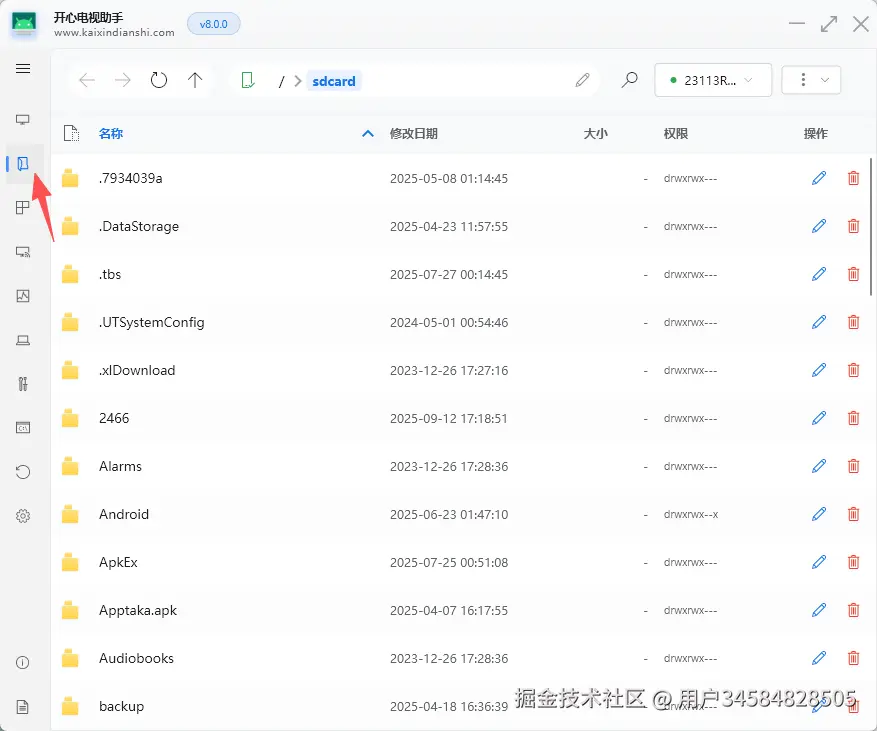Viewport: 877px width, 731px height.
Task: Open the .xlDownload folder
Action: tap(137, 370)
